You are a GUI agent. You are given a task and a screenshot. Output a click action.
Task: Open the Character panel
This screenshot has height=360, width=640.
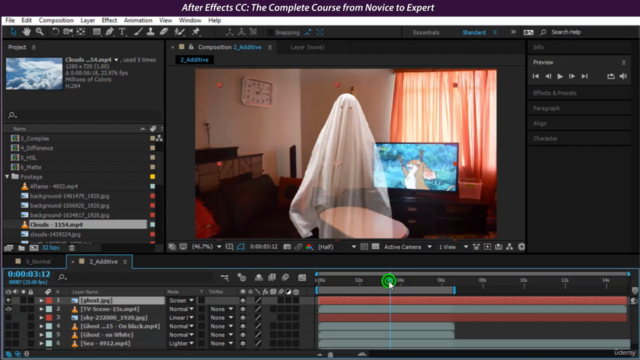tap(545, 138)
